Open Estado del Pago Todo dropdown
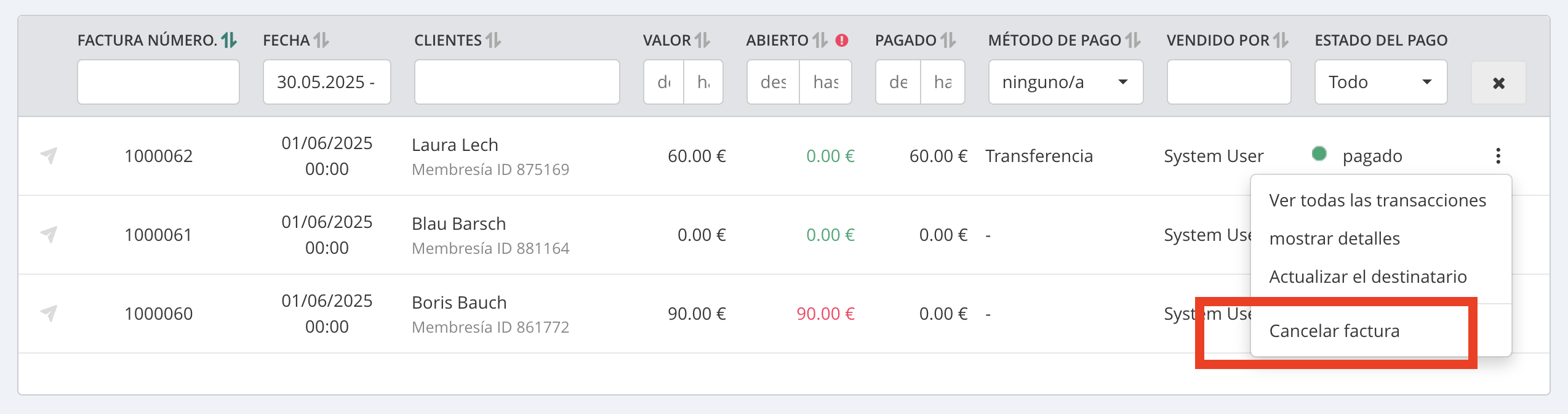This screenshot has width=1568, height=414. point(1380,82)
